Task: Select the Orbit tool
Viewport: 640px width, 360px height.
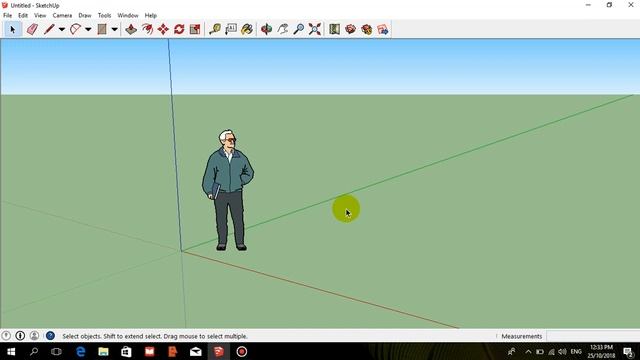Action: coord(267,29)
